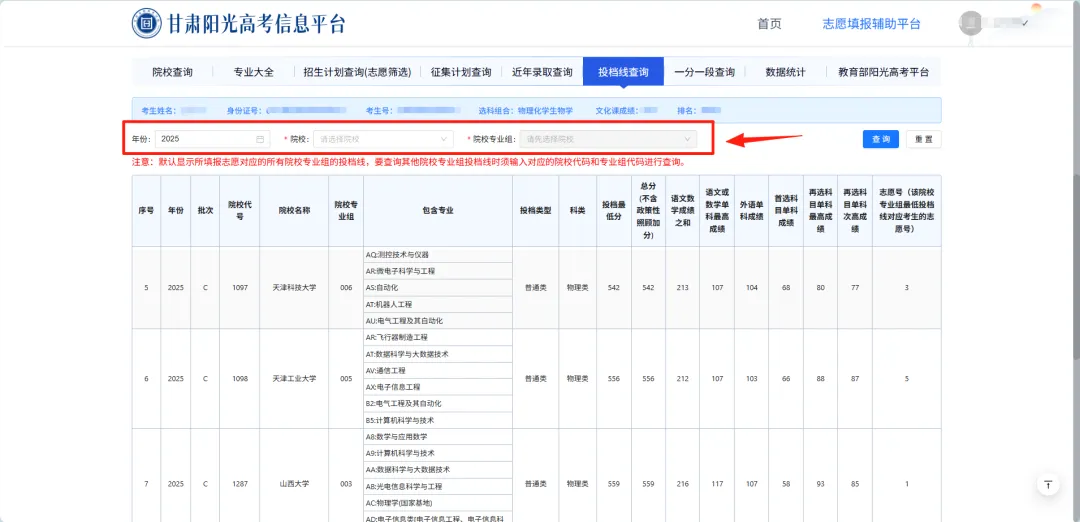
Task: Click 院校代号 cell 1287
Action: click(240, 484)
